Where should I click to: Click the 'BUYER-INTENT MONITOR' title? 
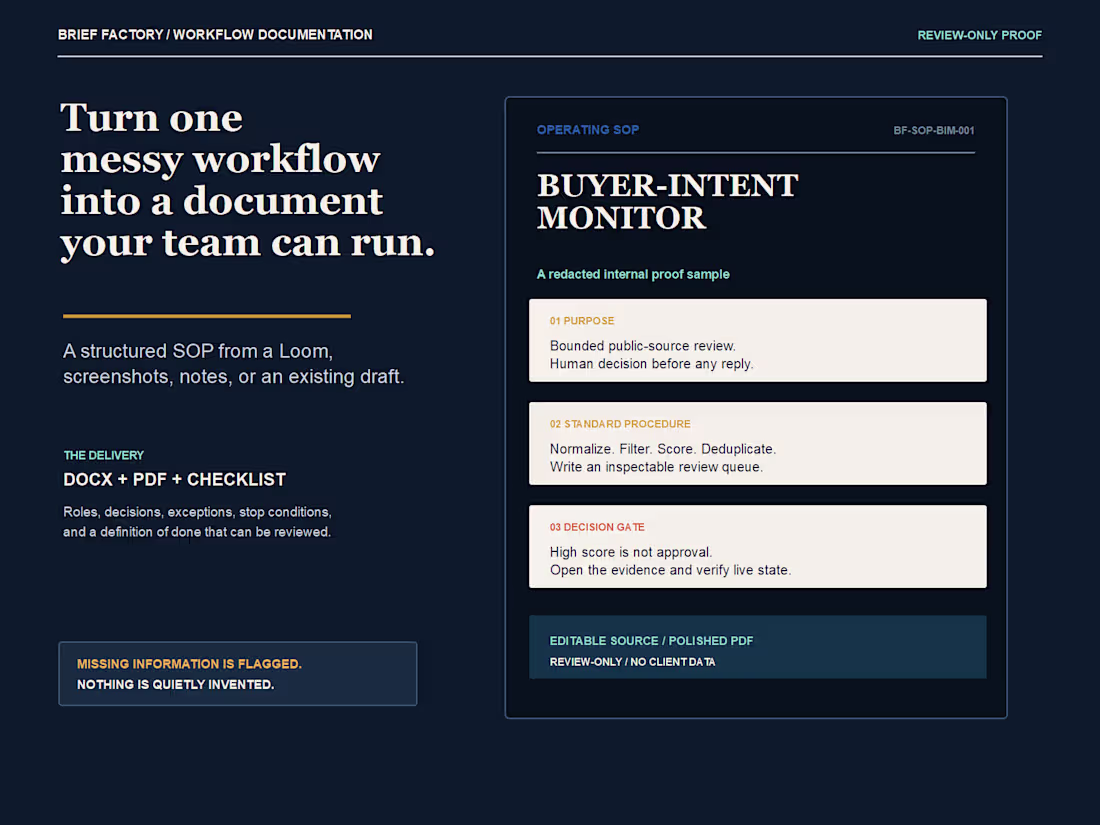tap(667, 201)
